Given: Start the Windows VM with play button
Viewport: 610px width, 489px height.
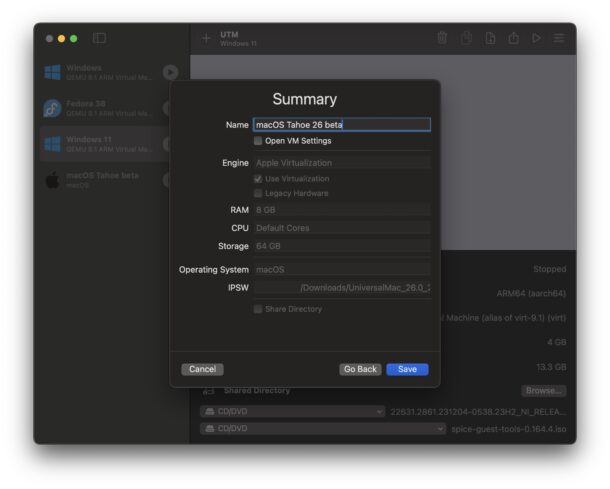Looking at the screenshot, I should point(170,72).
